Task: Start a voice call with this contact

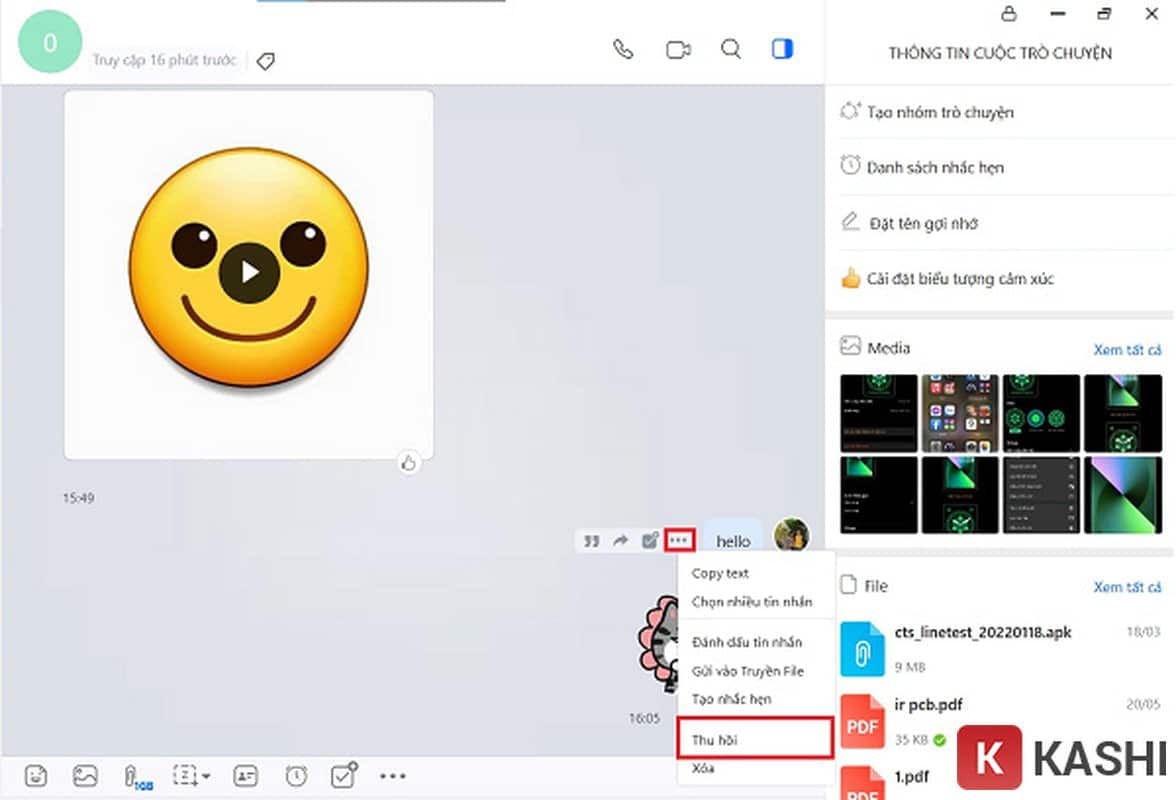Action: click(x=623, y=49)
